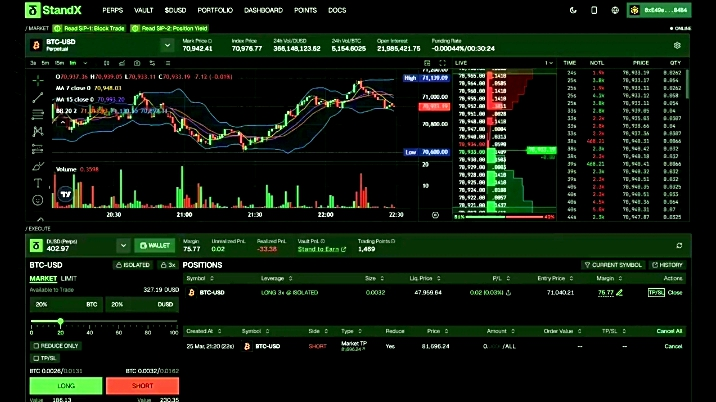Click the TradingView logo on chart
716x402 pixels.
pos(66,194)
